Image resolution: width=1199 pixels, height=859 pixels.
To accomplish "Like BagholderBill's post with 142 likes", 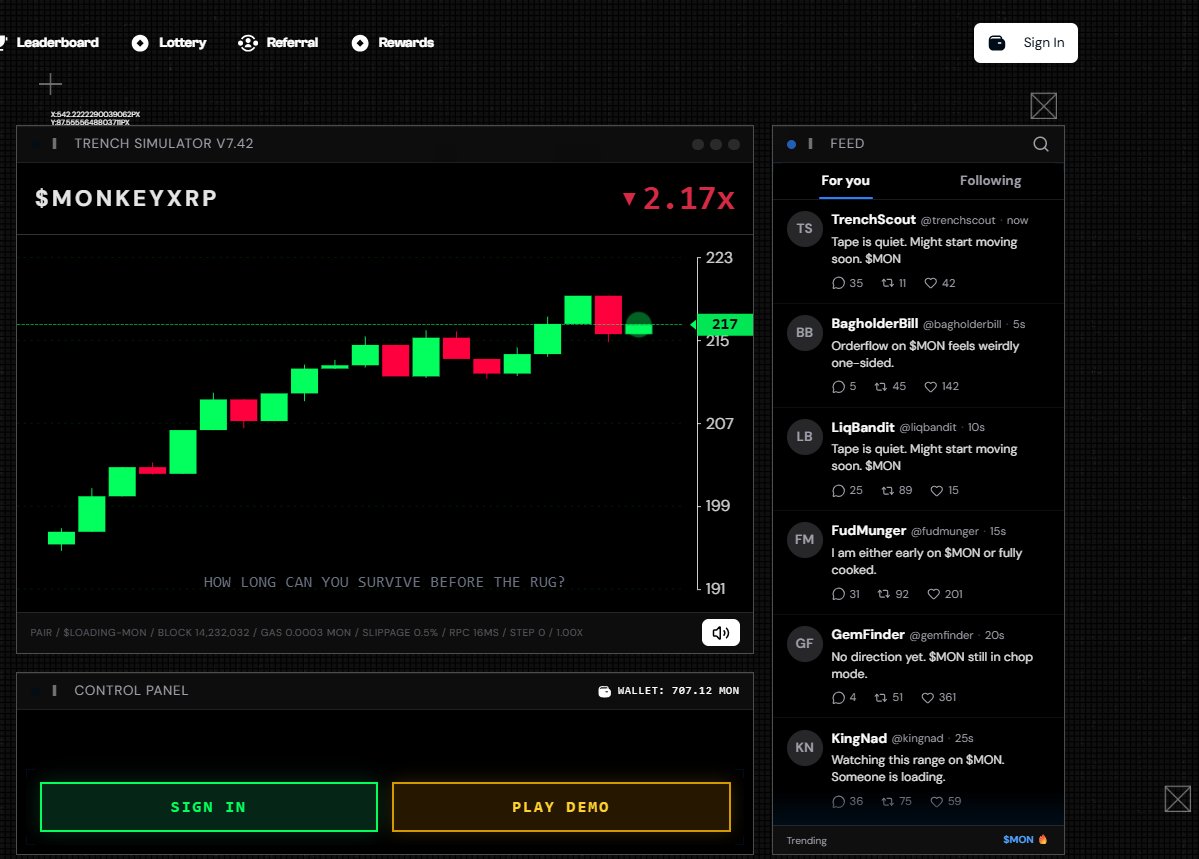I will 941,386.
